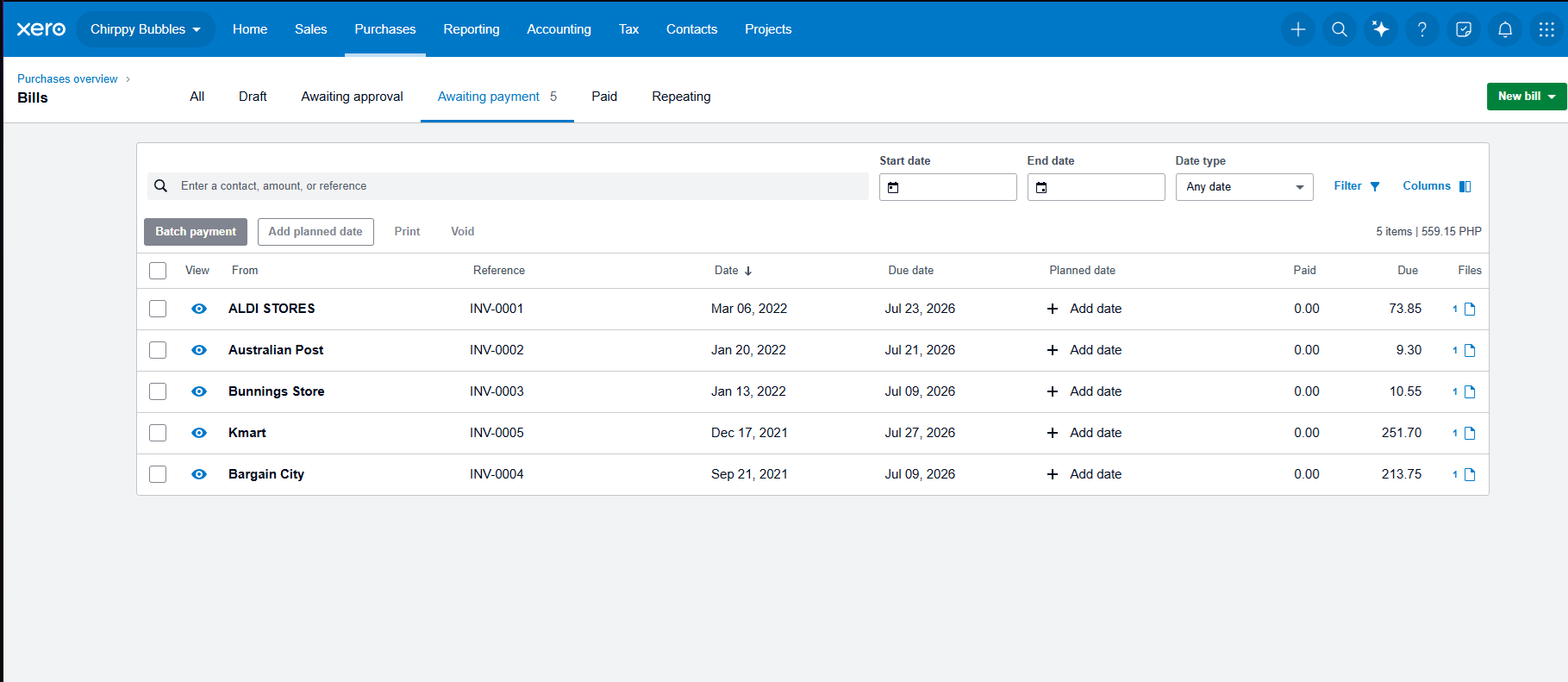Expand the Chirppy Bubbles organisation menu
This screenshot has height=682, width=1568.
click(146, 29)
